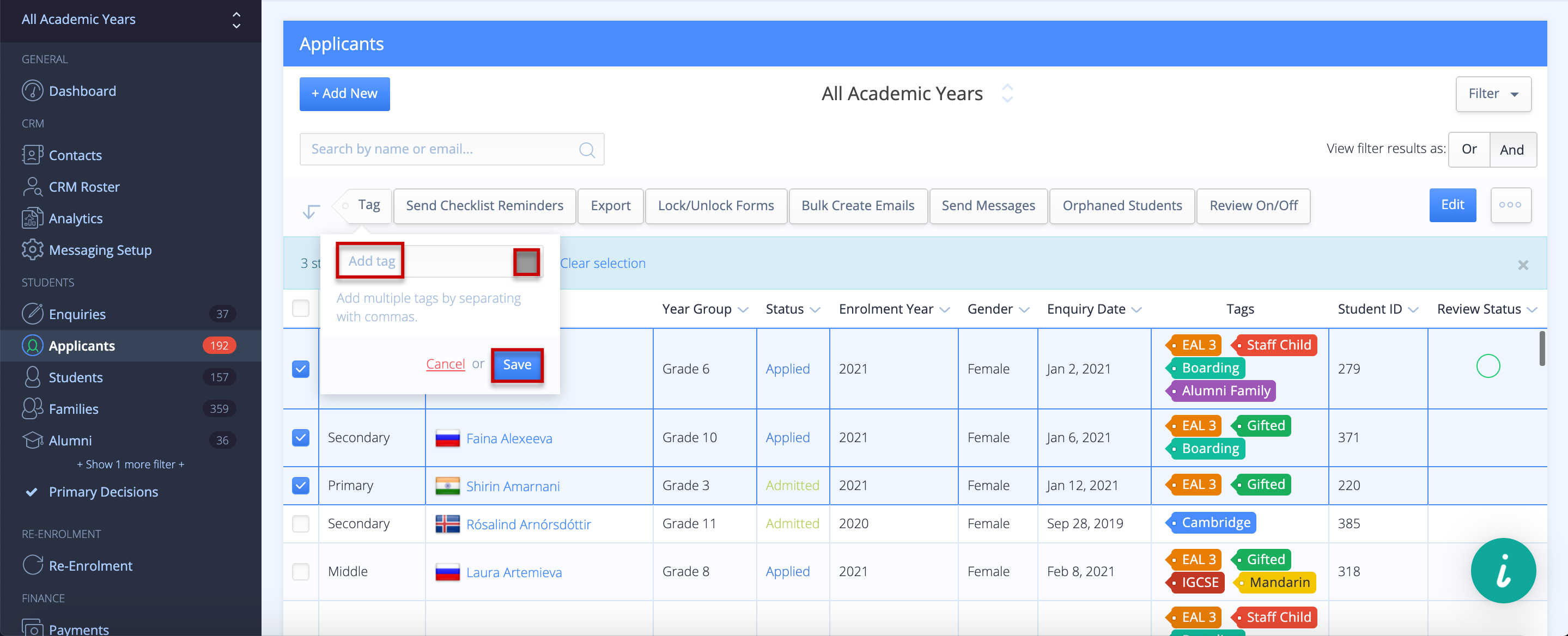The image size is (1568, 636).
Task: Click the Enquiries pencil icon
Action: pyautogui.click(x=32, y=314)
